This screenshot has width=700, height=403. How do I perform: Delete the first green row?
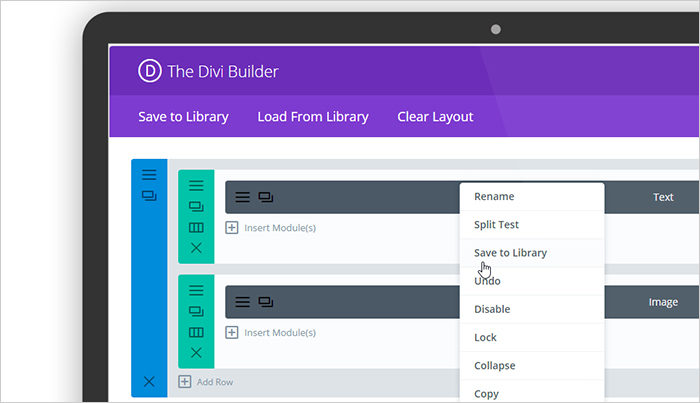point(196,248)
